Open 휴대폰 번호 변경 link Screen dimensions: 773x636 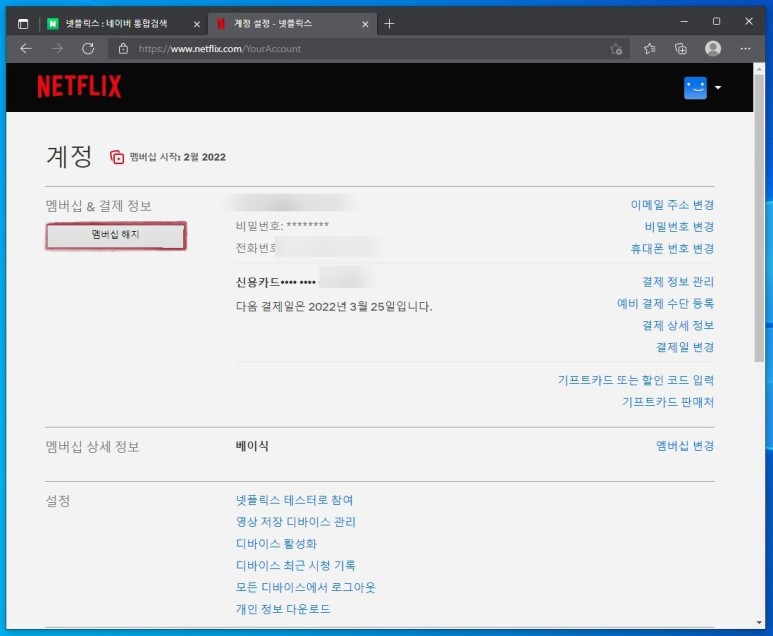672,248
